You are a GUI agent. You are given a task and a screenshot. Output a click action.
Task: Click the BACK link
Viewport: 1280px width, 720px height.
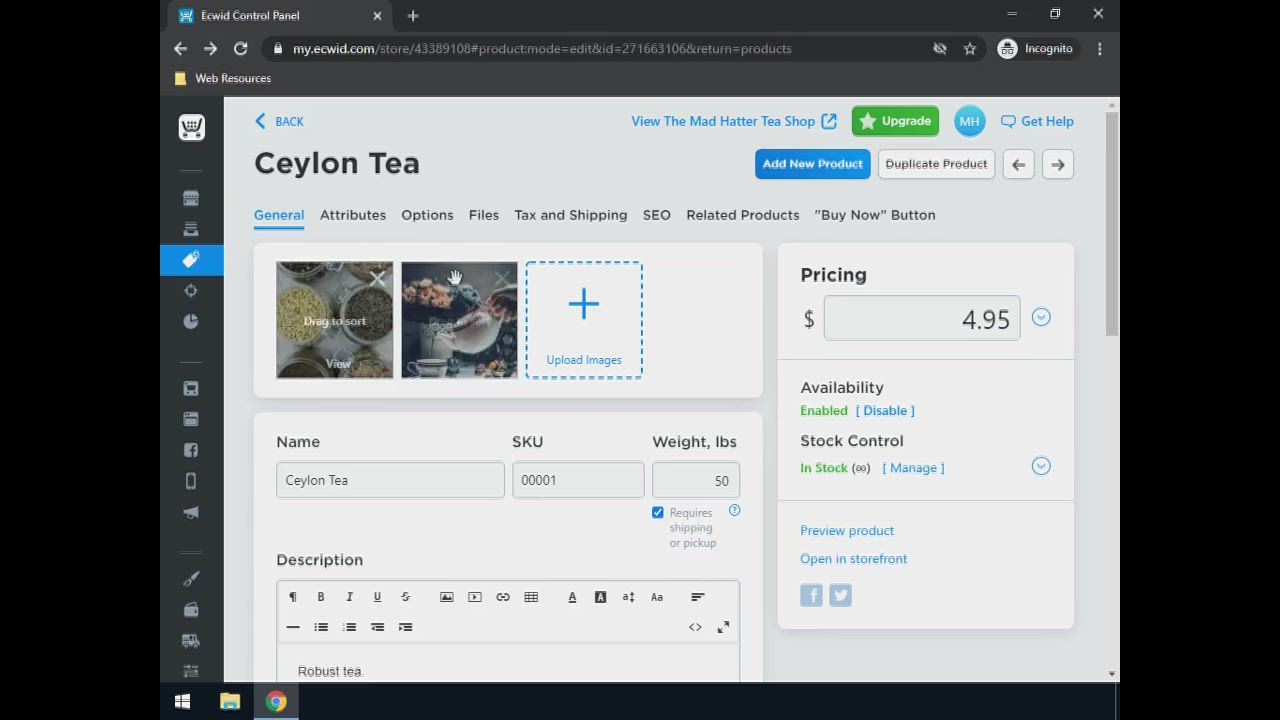click(x=279, y=121)
